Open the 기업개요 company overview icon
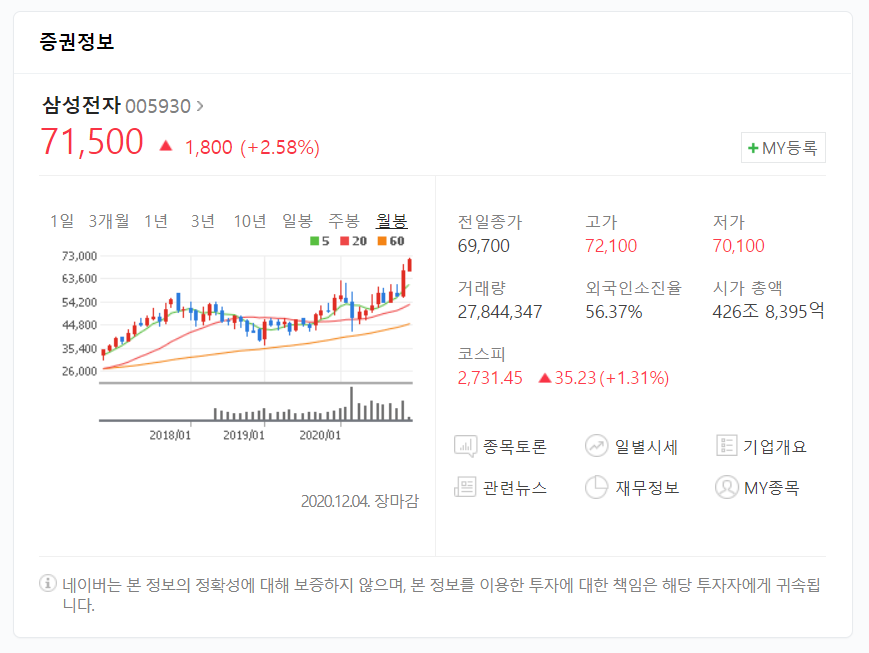This screenshot has width=869, height=653. point(726,446)
